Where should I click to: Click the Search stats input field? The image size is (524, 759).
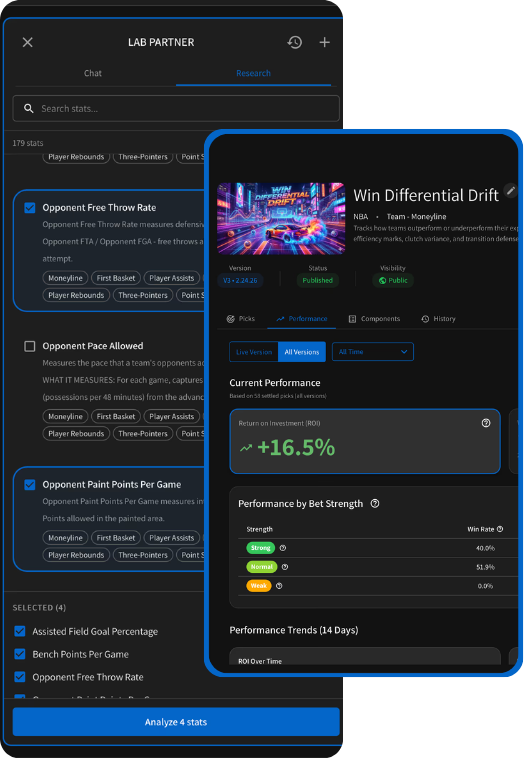pos(176,108)
